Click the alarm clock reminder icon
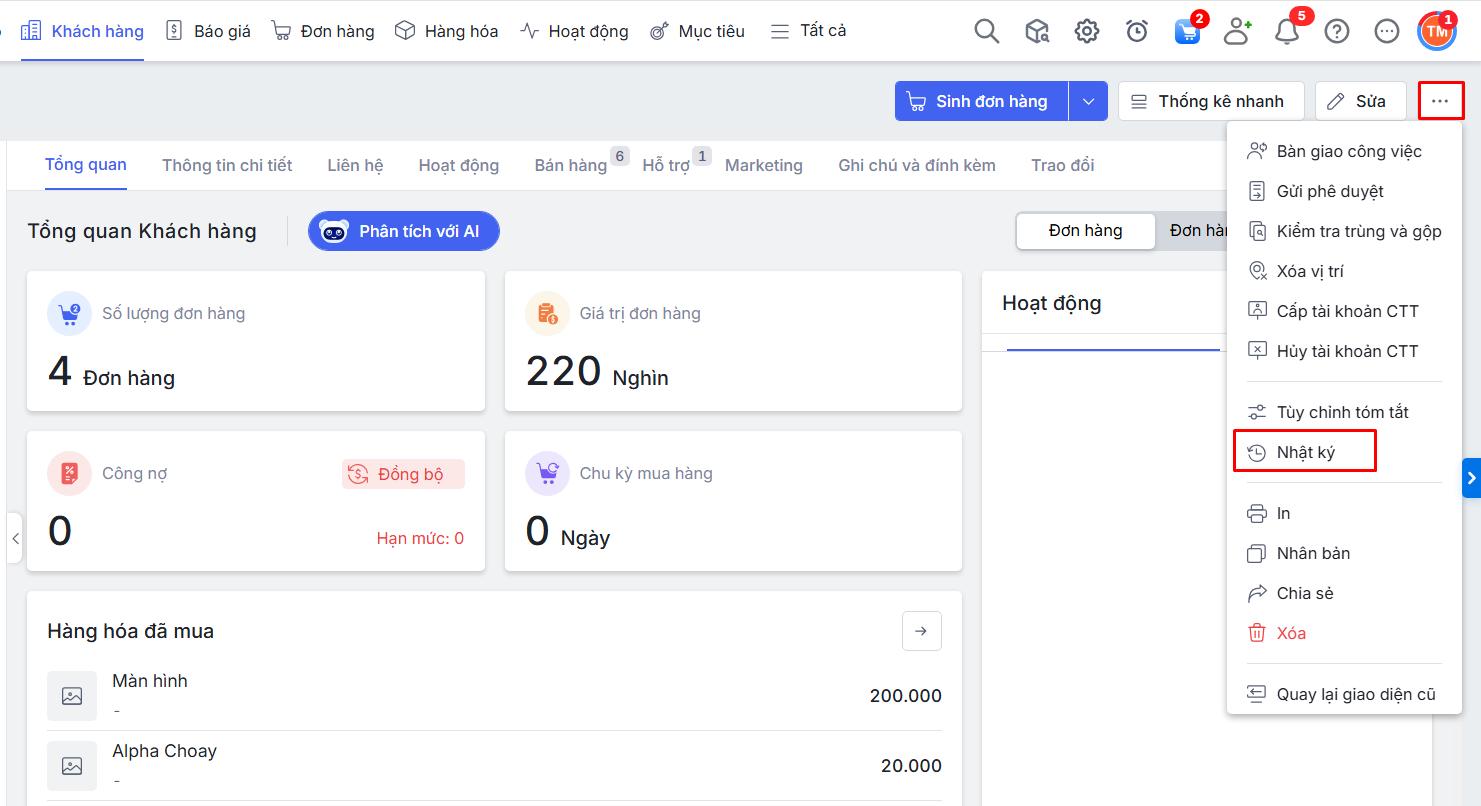Screen dimensions: 1481x806 point(1136,31)
